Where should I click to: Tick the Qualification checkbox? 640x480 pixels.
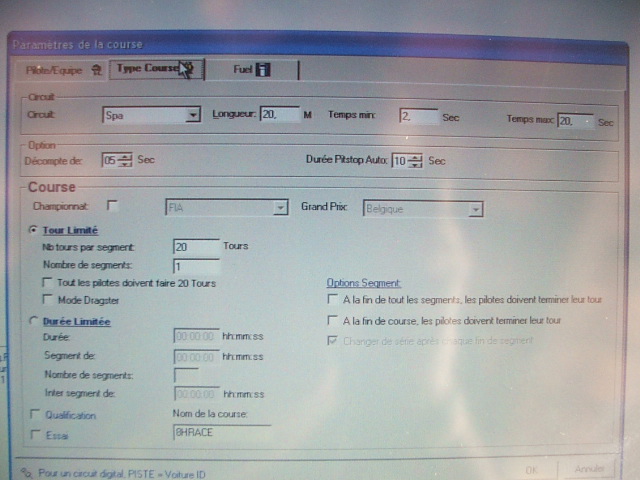click(36, 414)
